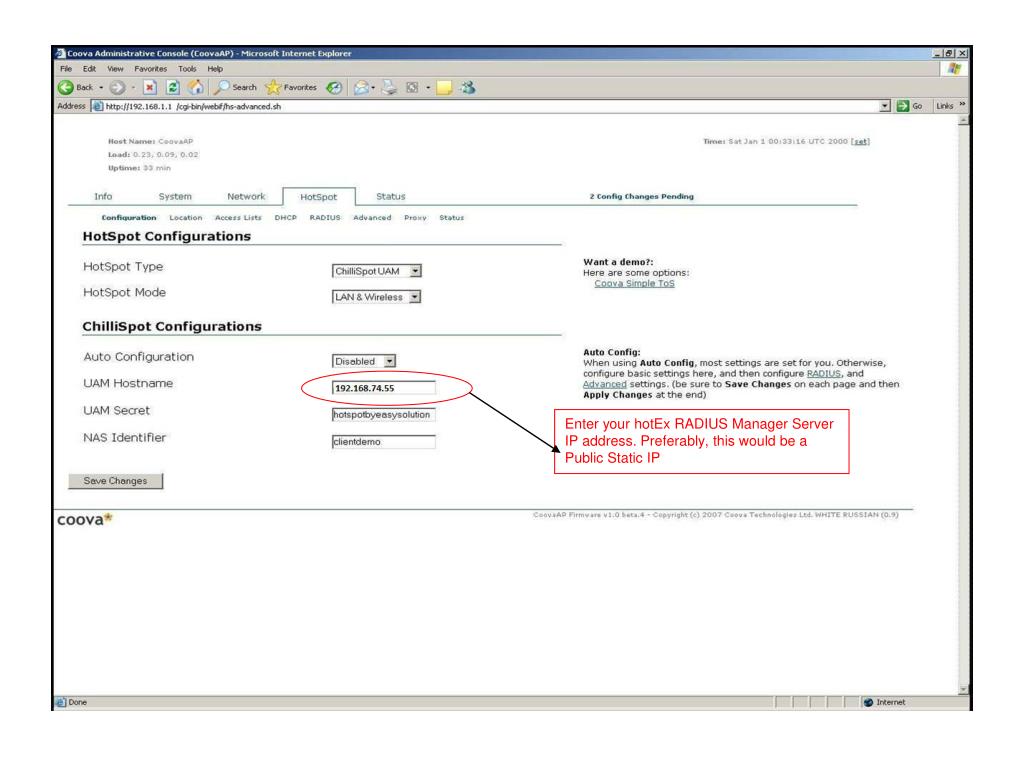Open the View menu
This screenshot has height=768, width=1024.
tap(116, 69)
